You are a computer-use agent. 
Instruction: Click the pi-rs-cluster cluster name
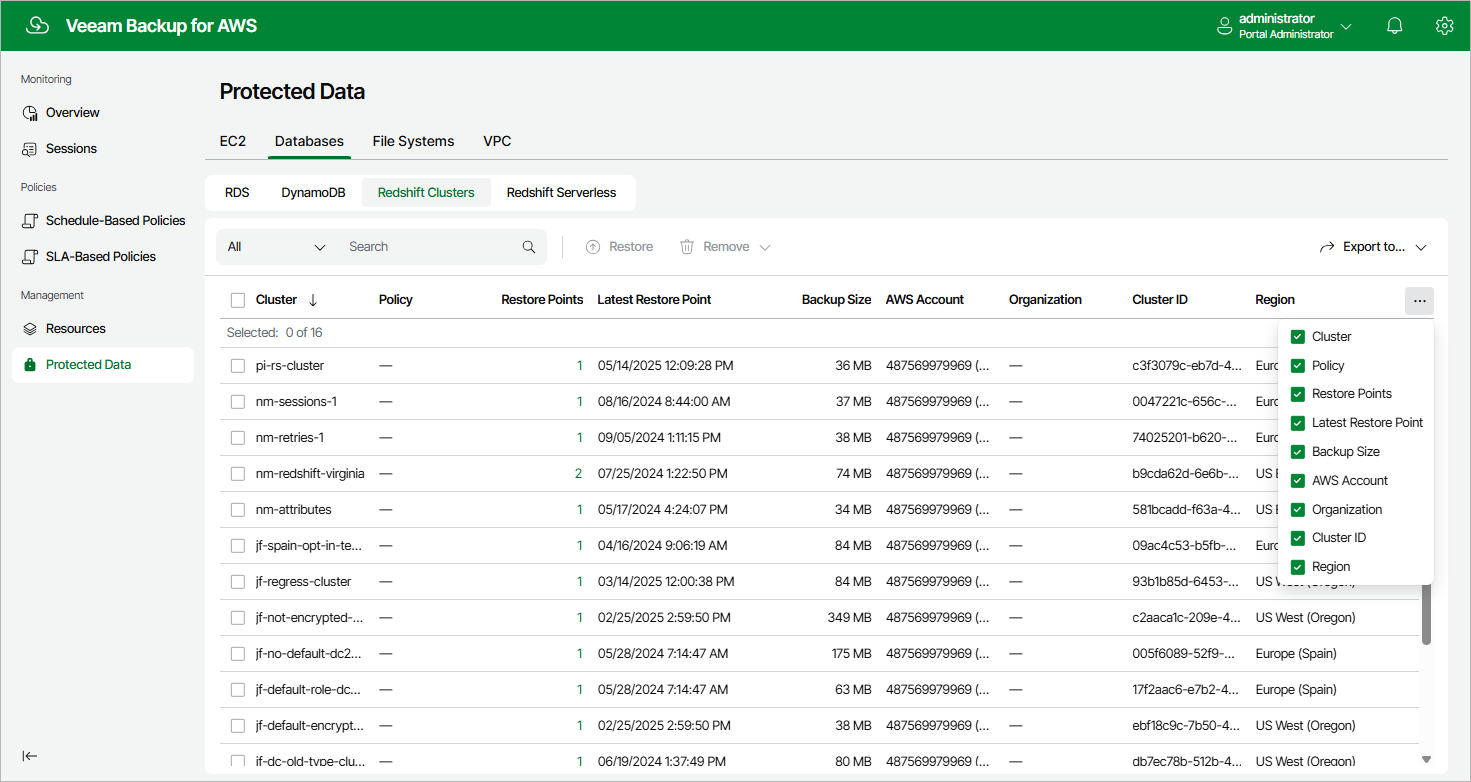[x=290, y=366]
